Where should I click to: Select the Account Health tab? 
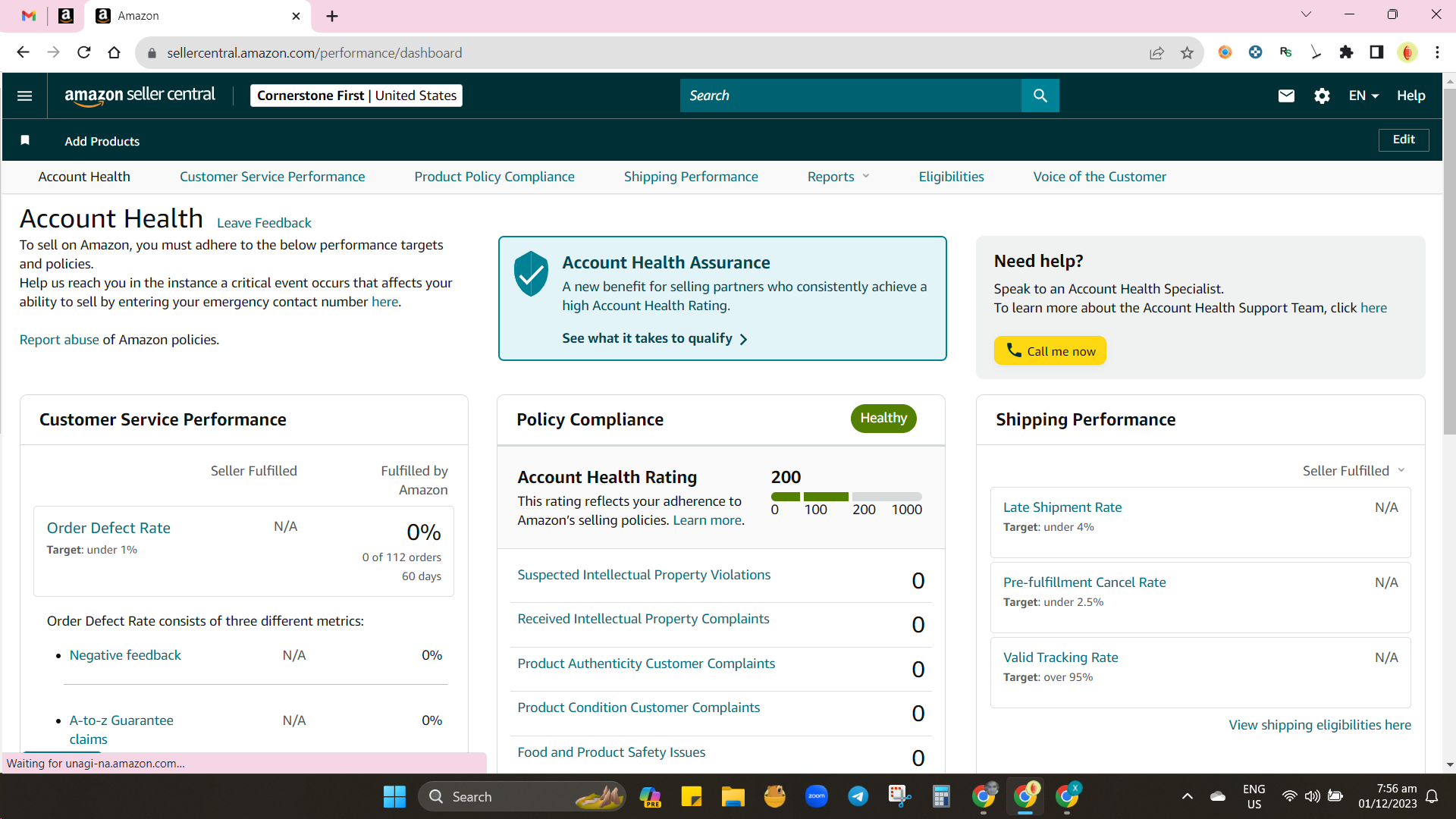click(x=84, y=177)
